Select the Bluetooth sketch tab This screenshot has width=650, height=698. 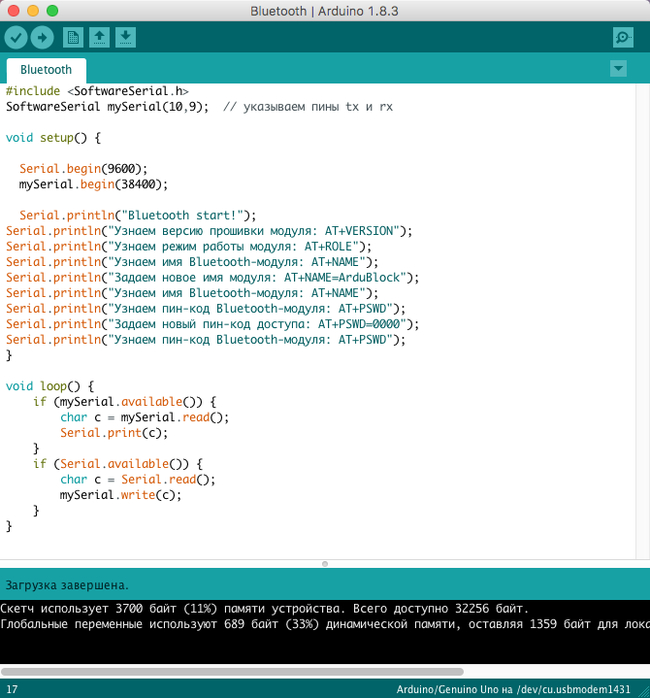coord(46,70)
